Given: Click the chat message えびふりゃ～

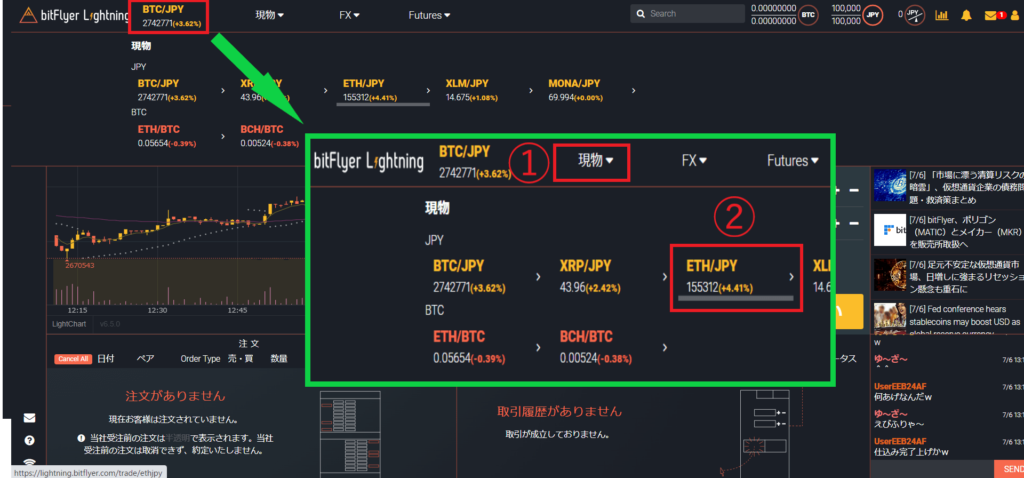Looking at the screenshot, I should point(899,424).
